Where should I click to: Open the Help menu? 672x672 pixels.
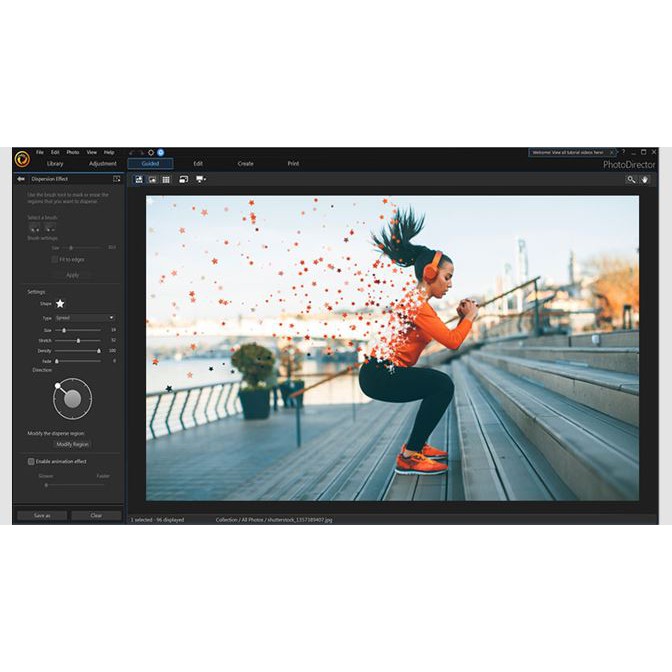click(x=109, y=153)
